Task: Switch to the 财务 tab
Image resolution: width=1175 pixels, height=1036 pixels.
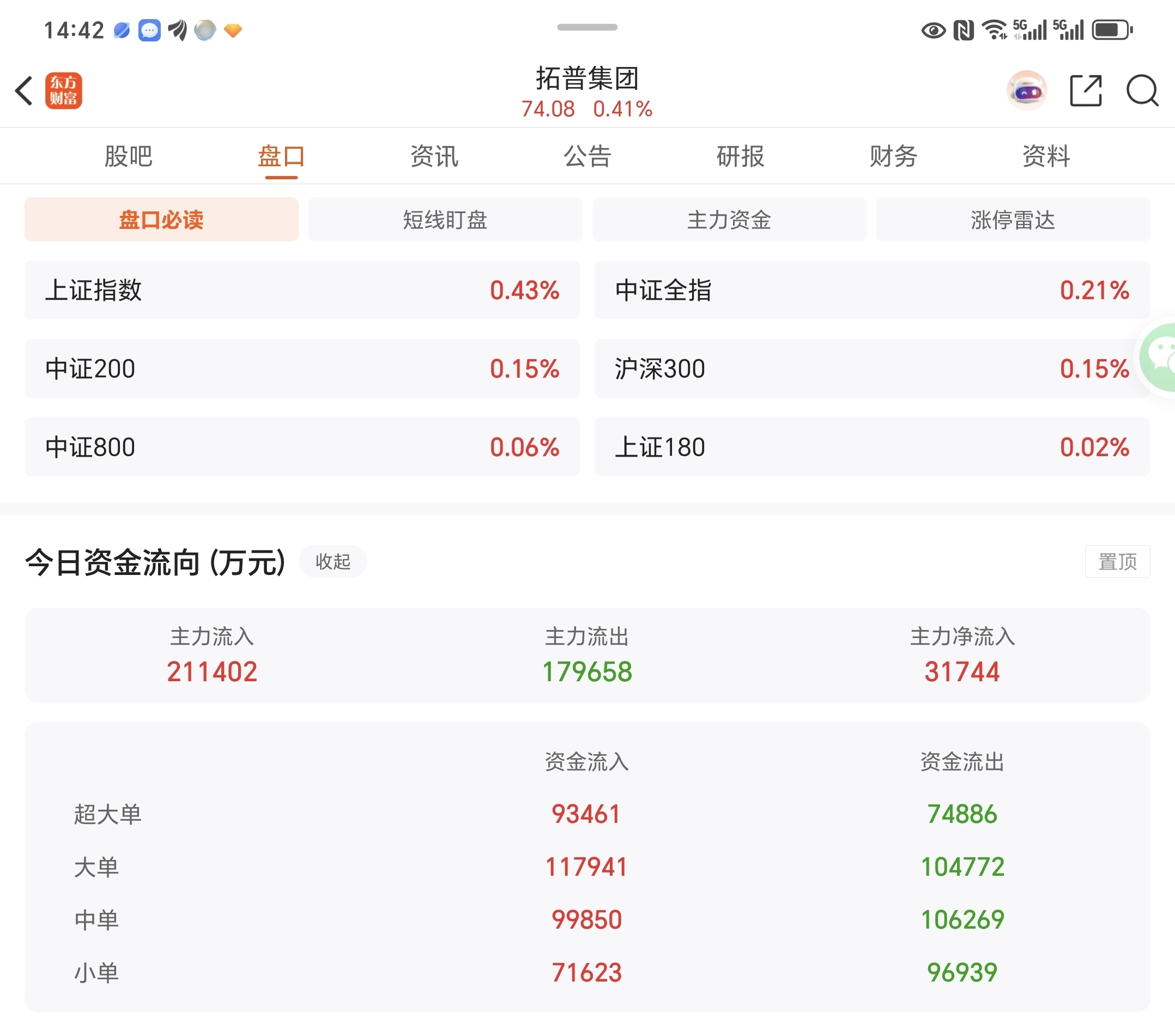Action: tap(893, 156)
